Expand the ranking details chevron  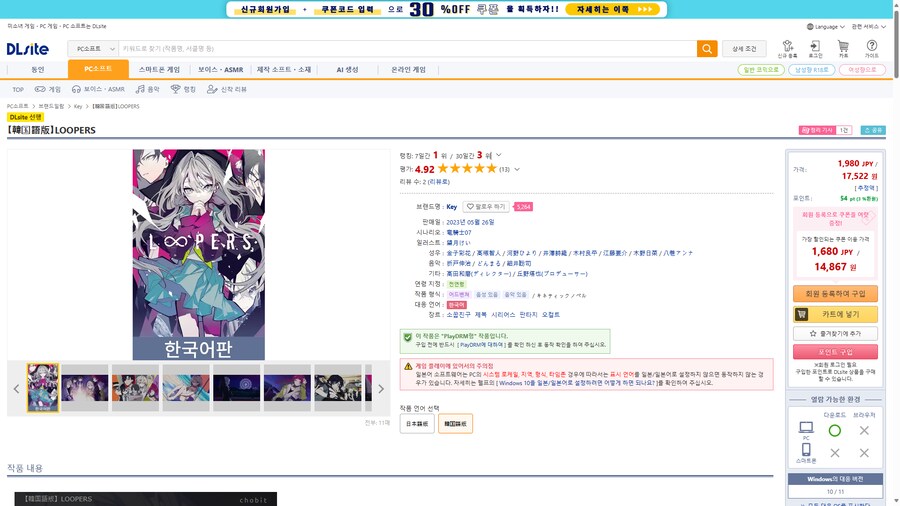click(499, 155)
